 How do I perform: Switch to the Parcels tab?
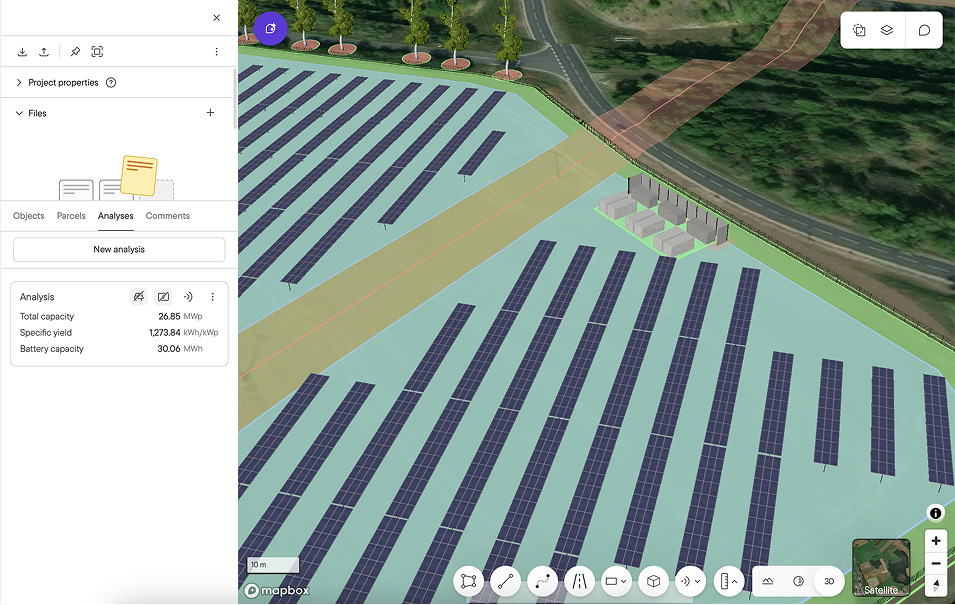click(x=71, y=216)
